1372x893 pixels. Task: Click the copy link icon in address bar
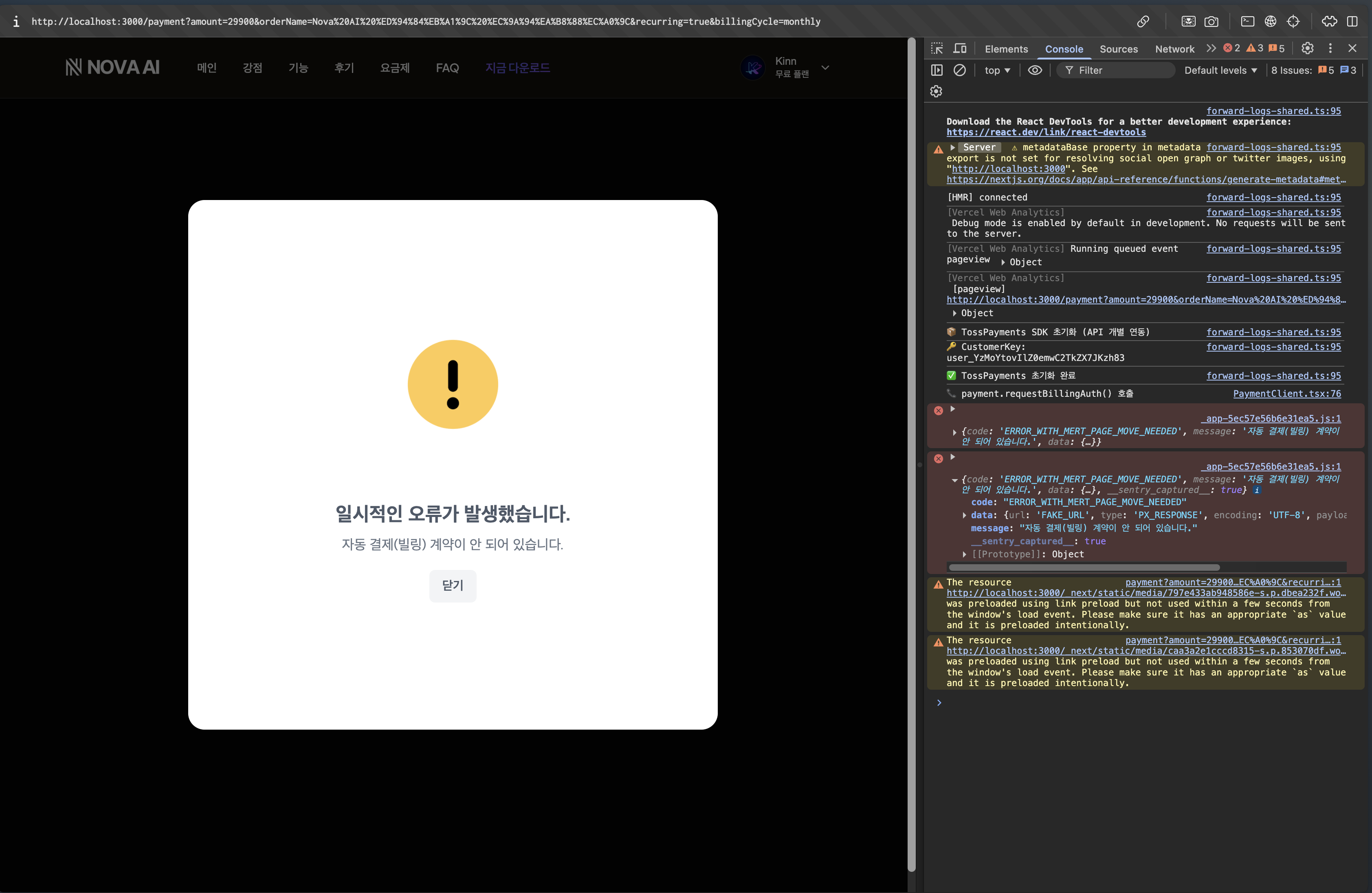(1143, 21)
